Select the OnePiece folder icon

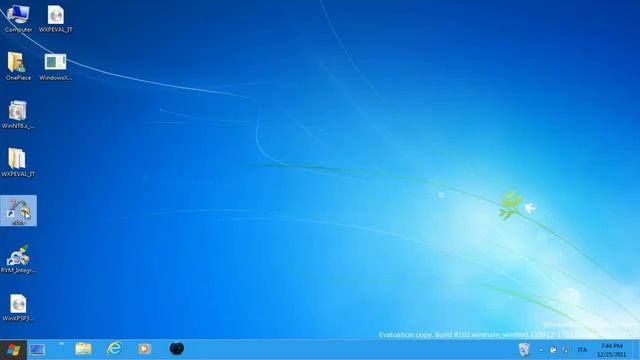point(18,66)
